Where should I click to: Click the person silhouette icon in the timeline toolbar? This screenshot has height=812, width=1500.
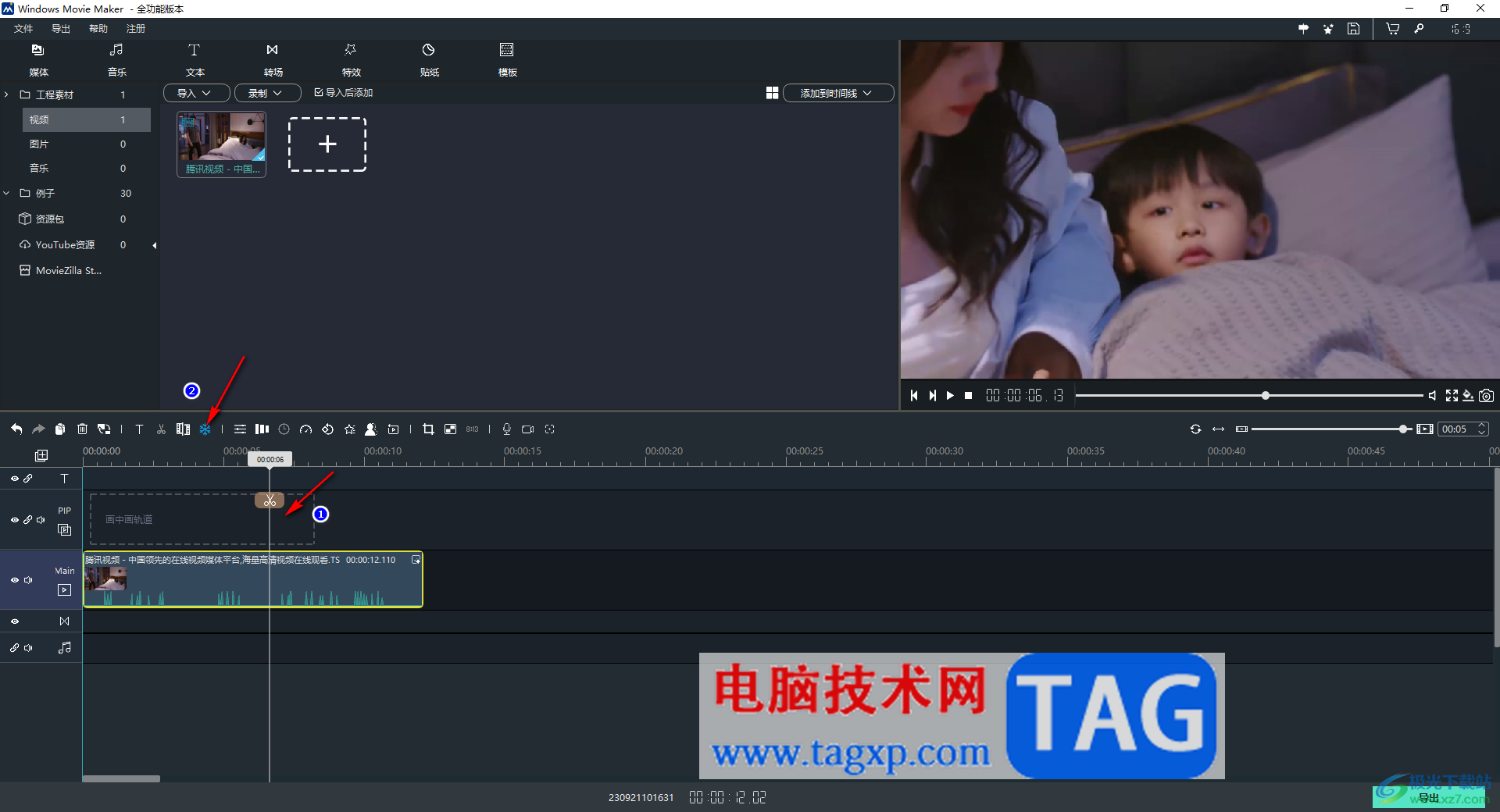tap(371, 429)
